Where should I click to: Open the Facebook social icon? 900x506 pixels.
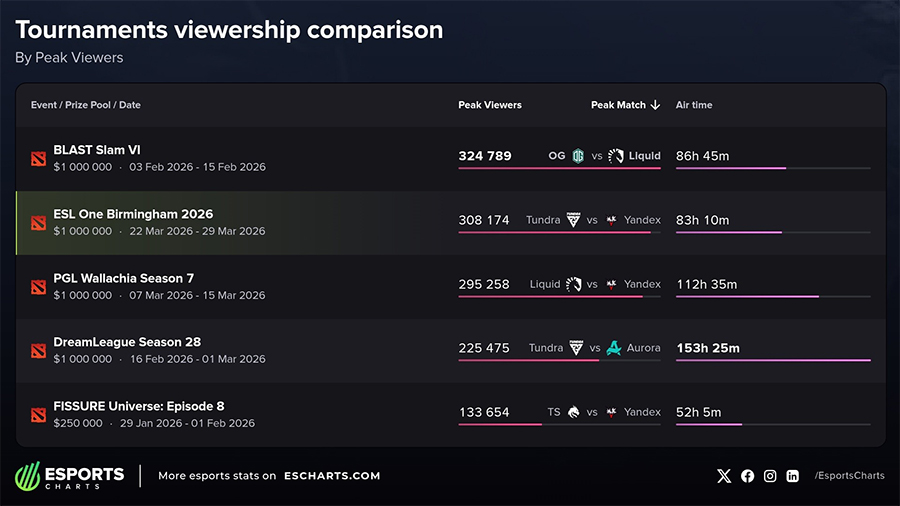pyautogui.click(x=747, y=476)
